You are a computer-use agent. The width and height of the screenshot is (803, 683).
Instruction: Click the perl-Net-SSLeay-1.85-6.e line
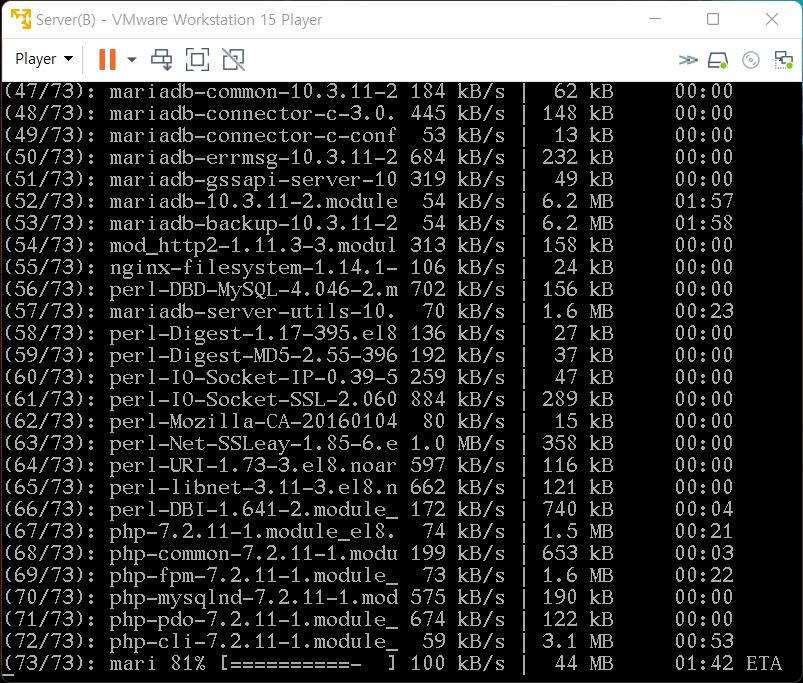point(369,443)
